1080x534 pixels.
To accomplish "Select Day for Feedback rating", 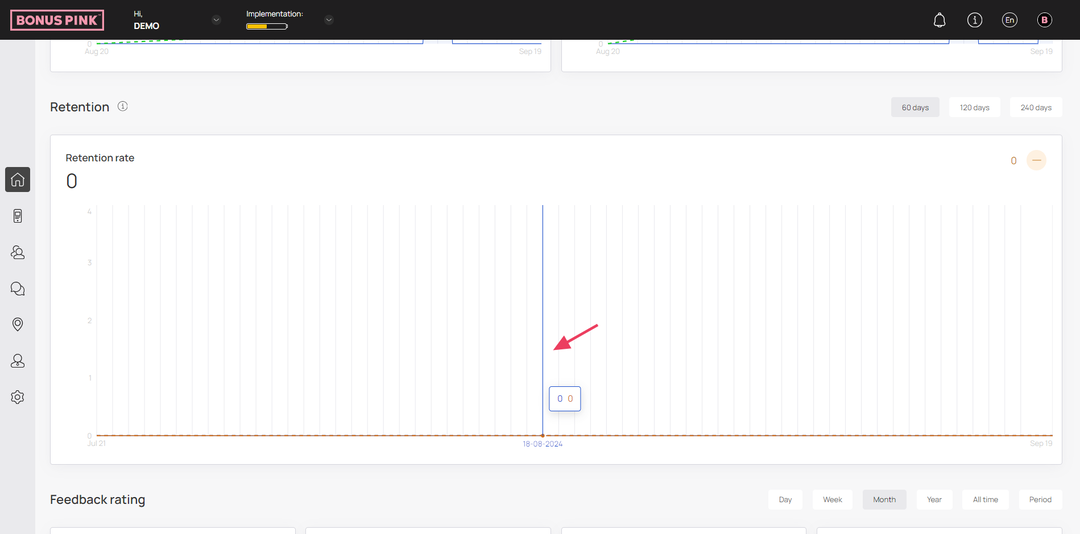I will [x=785, y=500].
